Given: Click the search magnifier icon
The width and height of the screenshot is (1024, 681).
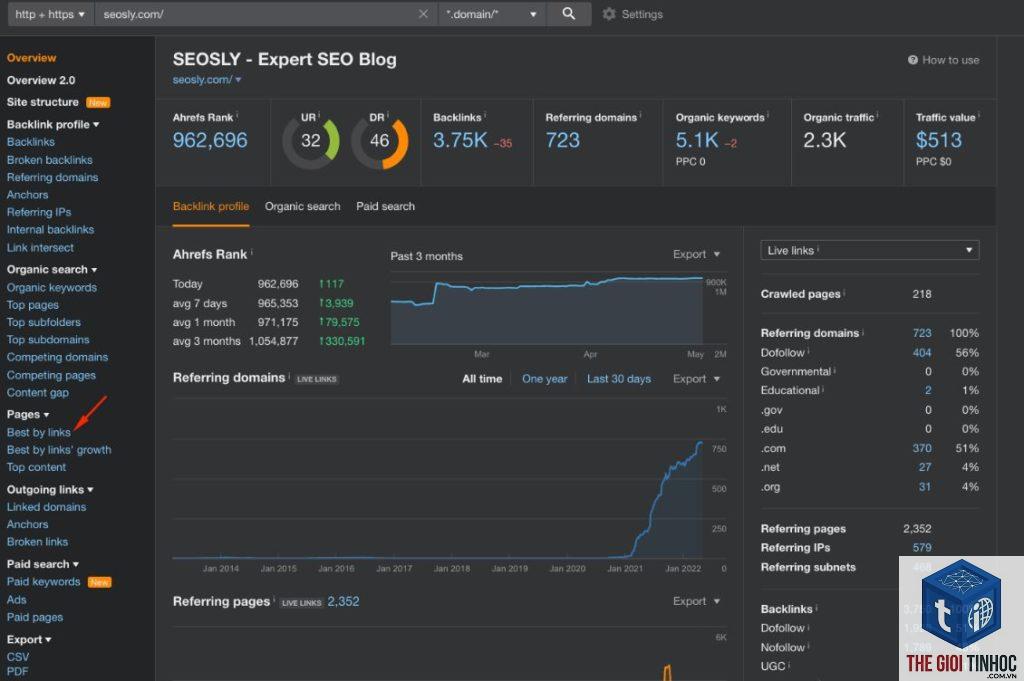Looking at the screenshot, I should (x=569, y=14).
